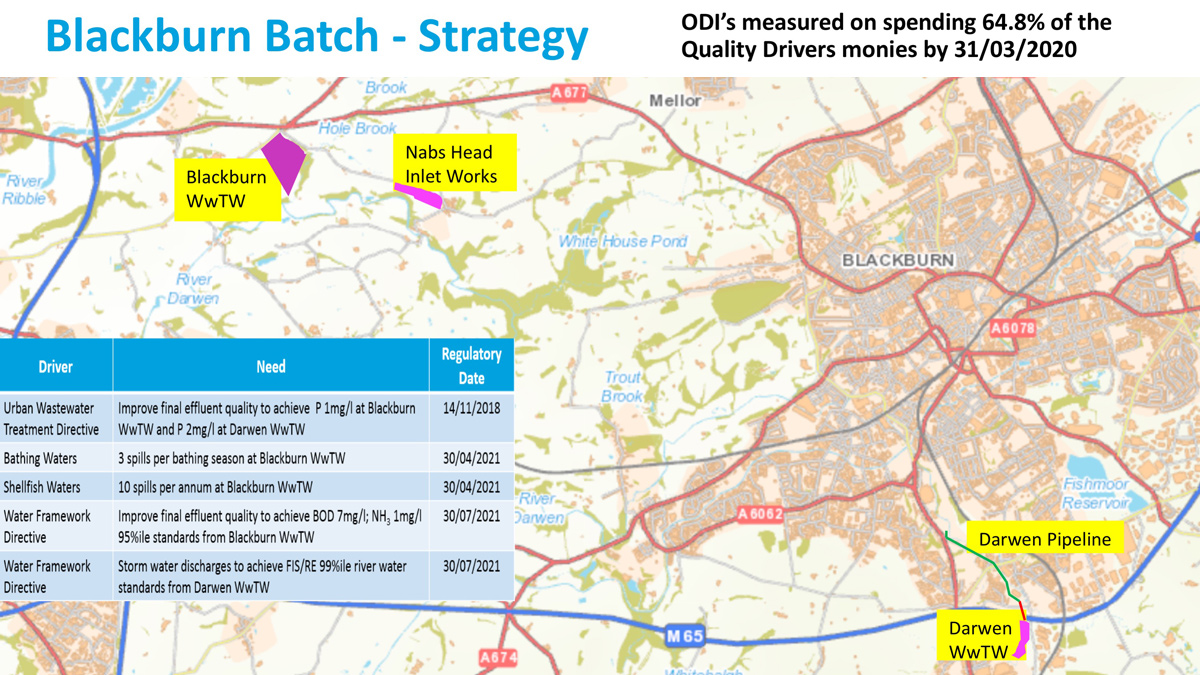Click the Driver column header
This screenshot has width=1200, height=675.
[x=56, y=366]
